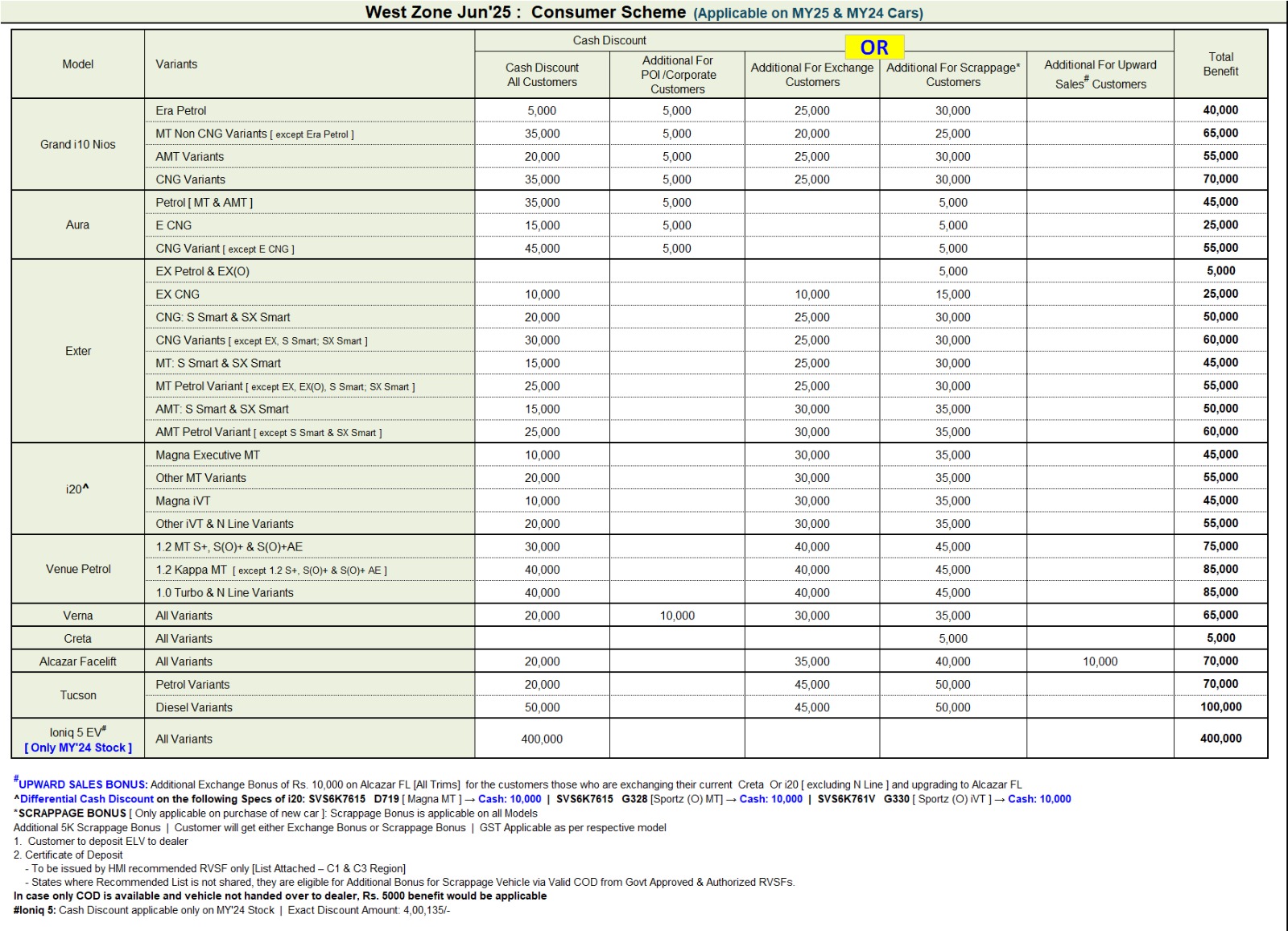Select the 'Verna' model cell

pos(78,616)
